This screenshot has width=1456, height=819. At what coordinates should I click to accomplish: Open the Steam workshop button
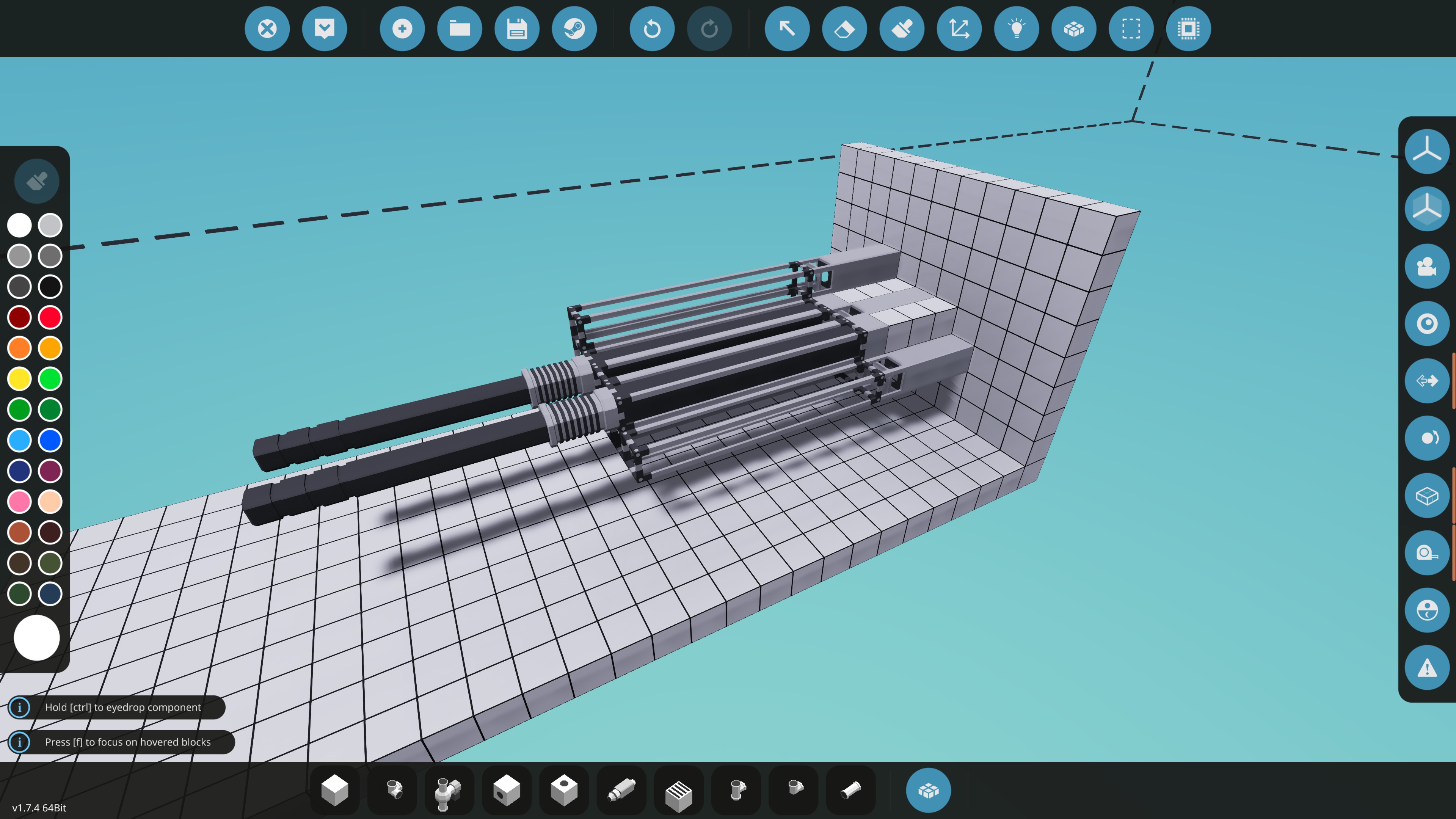coord(574,28)
